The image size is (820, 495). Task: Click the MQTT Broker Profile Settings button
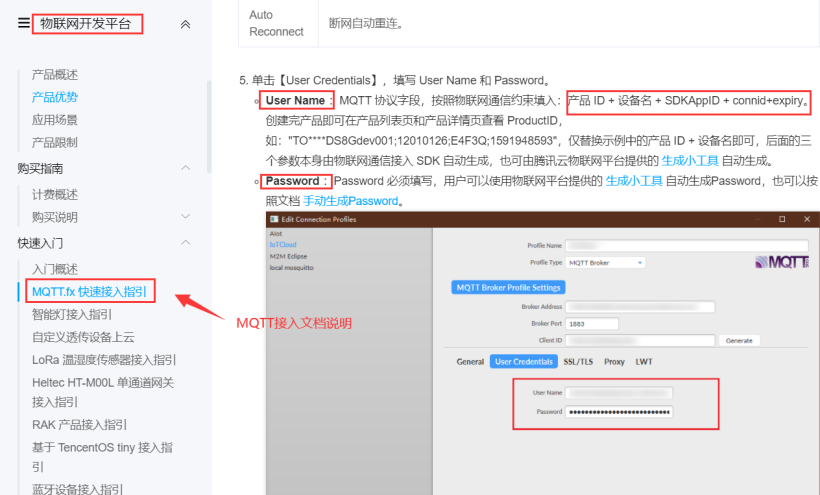pyautogui.click(x=510, y=288)
